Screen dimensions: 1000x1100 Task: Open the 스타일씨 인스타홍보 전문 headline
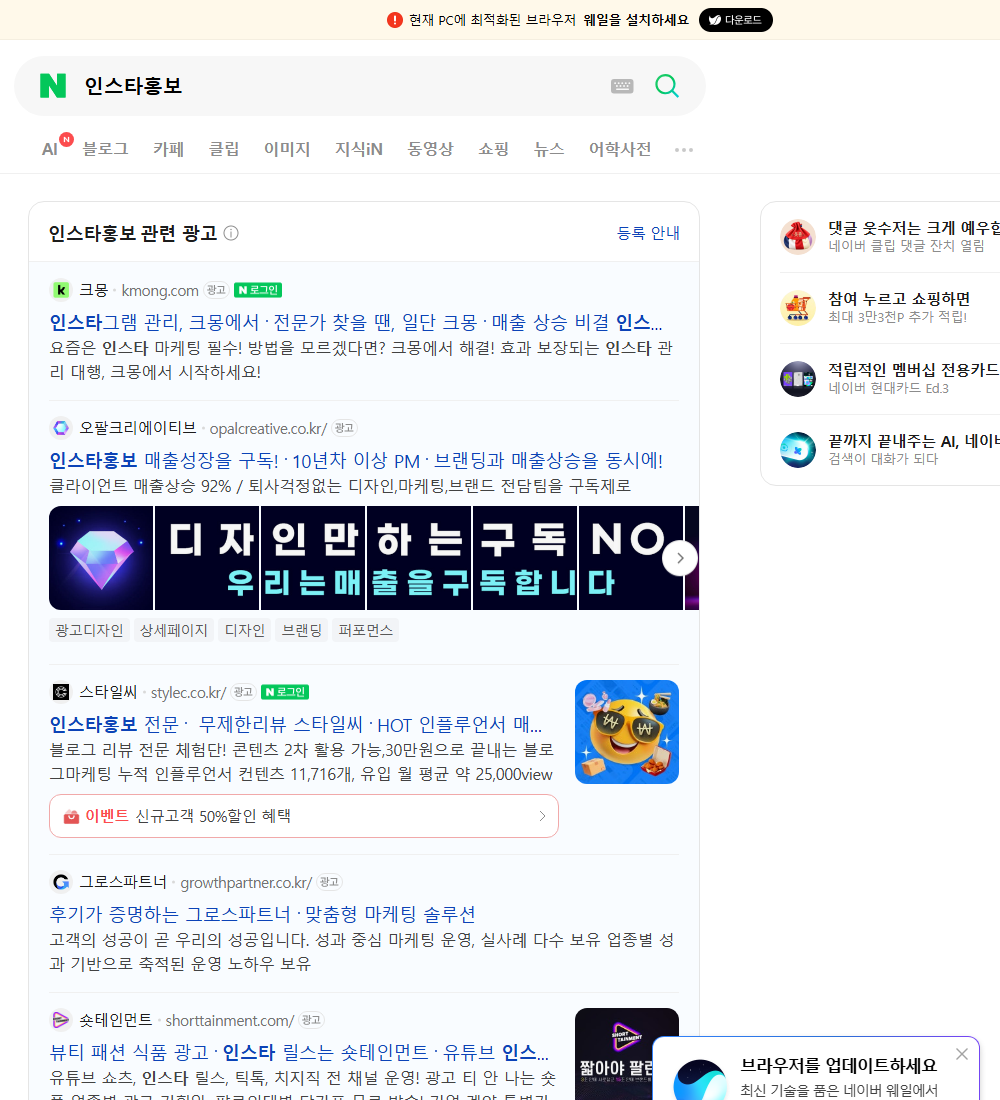click(x=295, y=725)
